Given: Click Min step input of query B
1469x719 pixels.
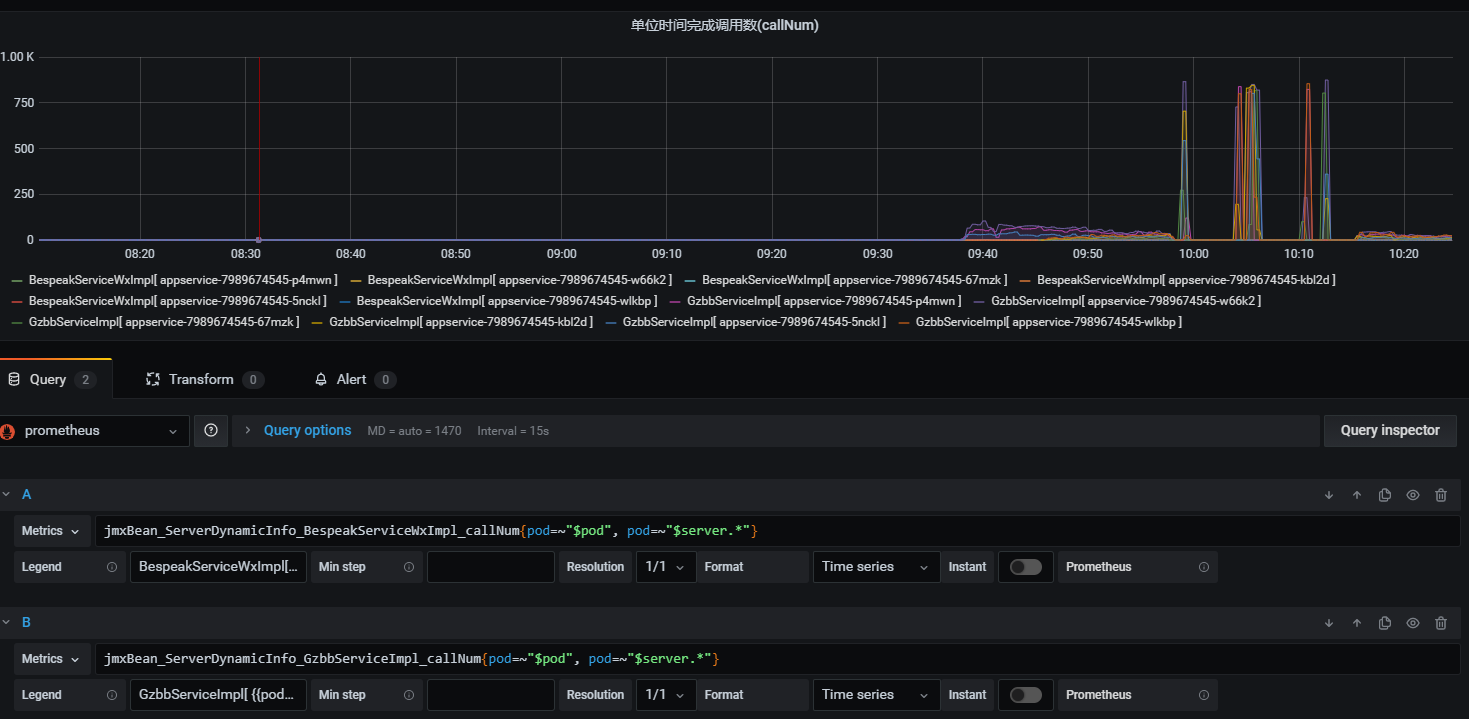Looking at the screenshot, I should pyautogui.click(x=490, y=695).
